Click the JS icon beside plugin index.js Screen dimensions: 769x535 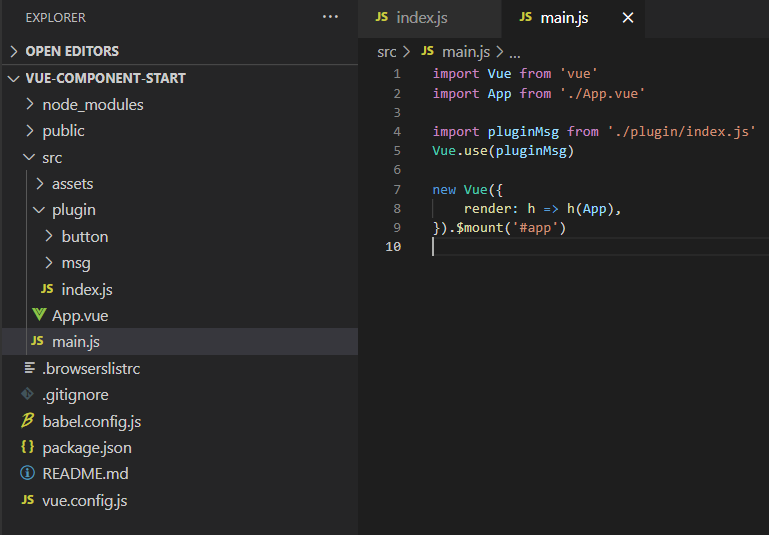point(47,289)
